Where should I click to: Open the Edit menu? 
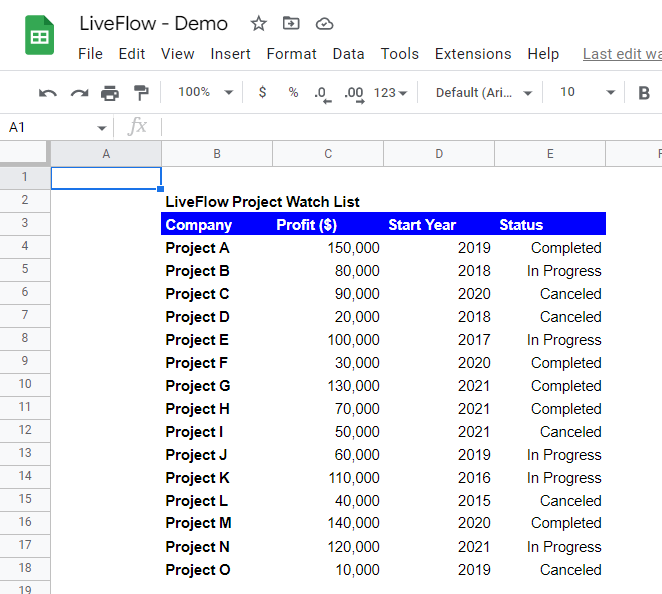[x=132, y=54]
